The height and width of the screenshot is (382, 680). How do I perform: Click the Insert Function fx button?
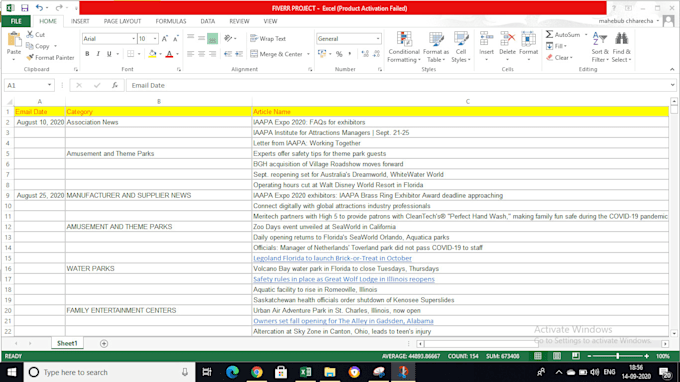tap(114, 85)
